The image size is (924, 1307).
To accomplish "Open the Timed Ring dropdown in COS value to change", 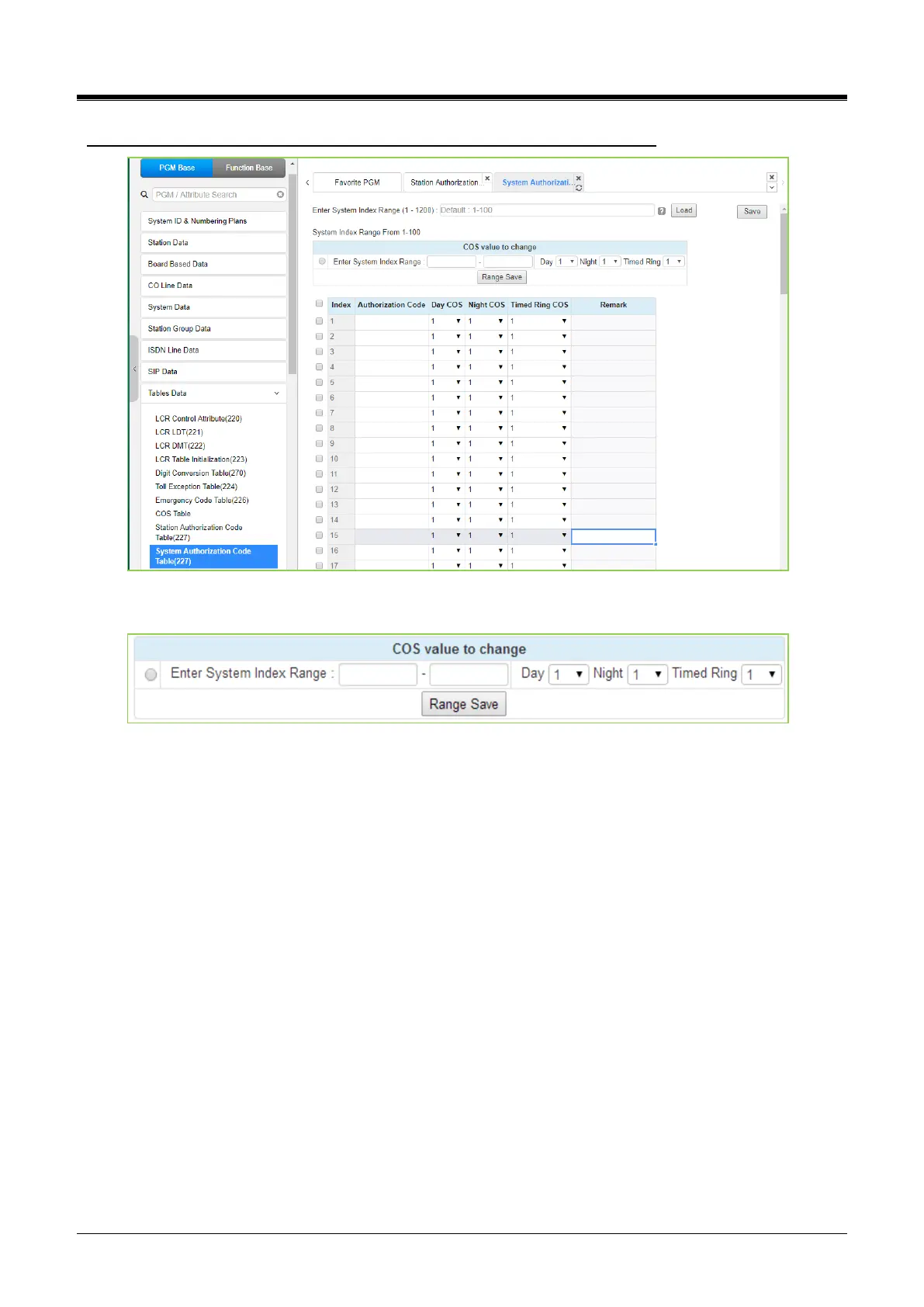I will [x=674, y=262].
